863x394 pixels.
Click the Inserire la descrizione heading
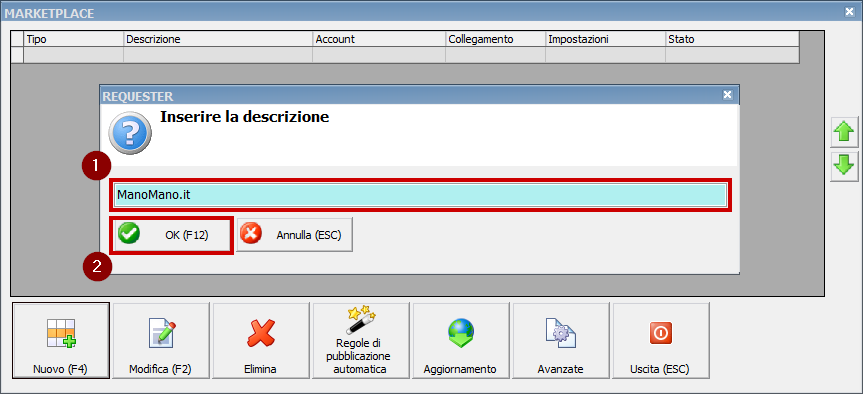click(x=244, y=117)
